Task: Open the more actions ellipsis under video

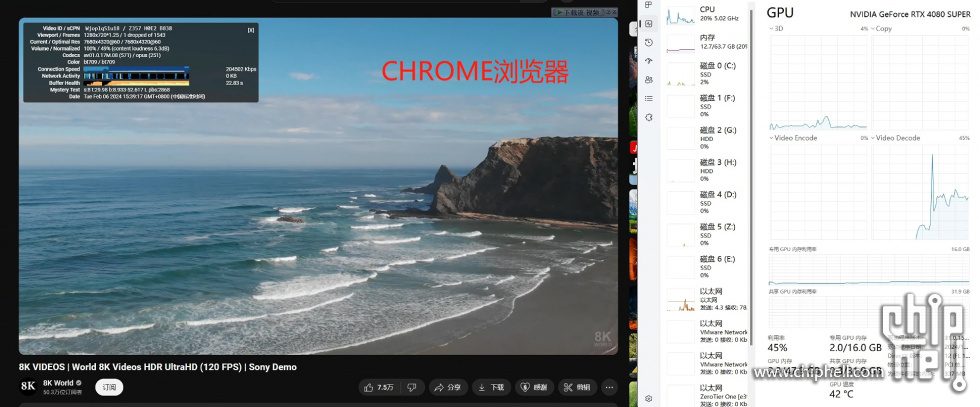Action: click(x=610, y=388)
